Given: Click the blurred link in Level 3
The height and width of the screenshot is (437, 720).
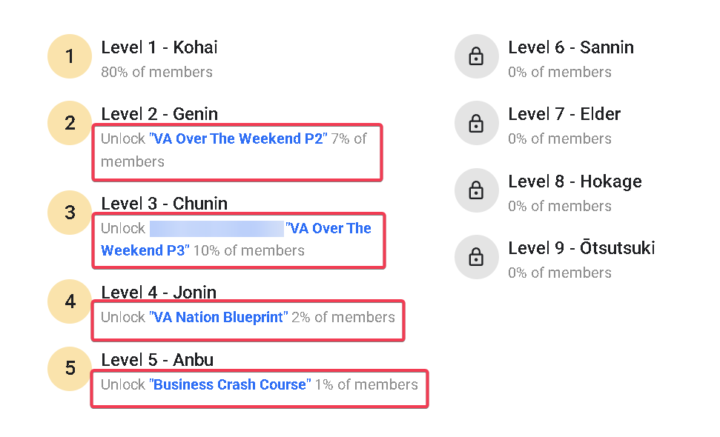Looking at the screenshot, I should (216, 229).
